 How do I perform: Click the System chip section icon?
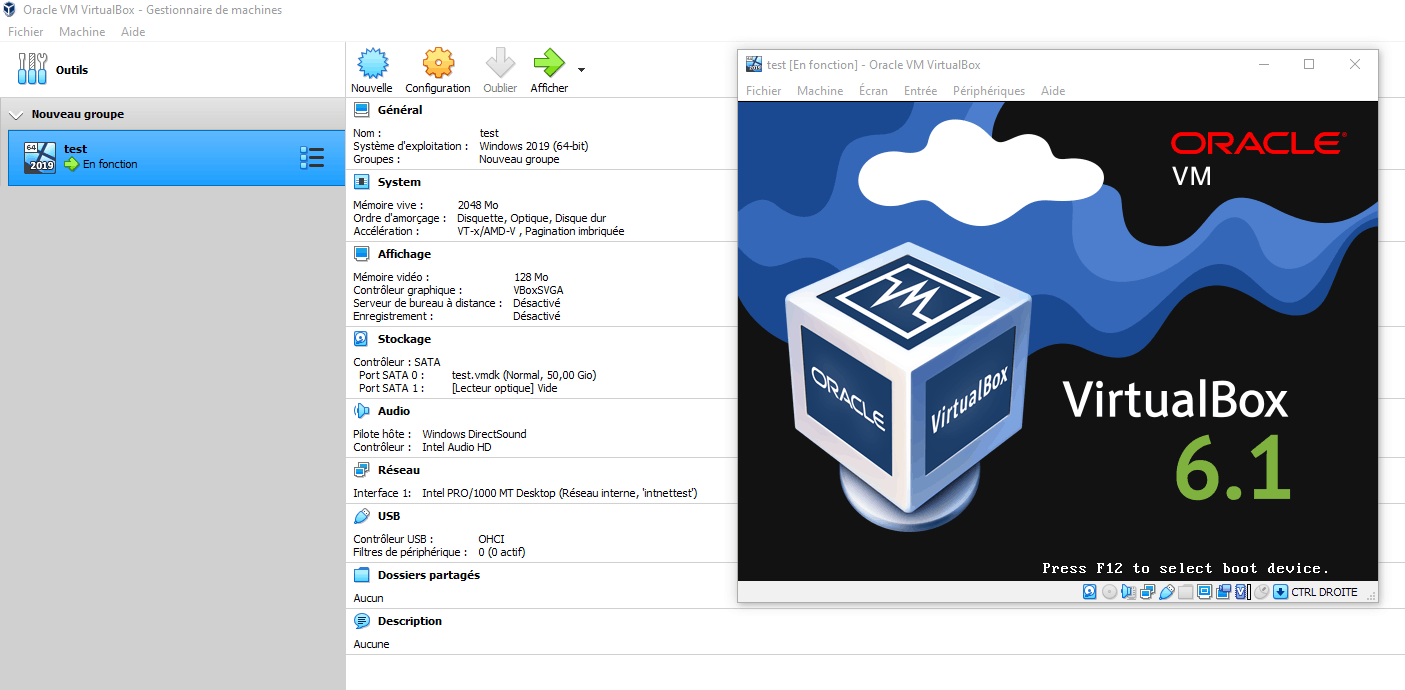click(361, 182)
